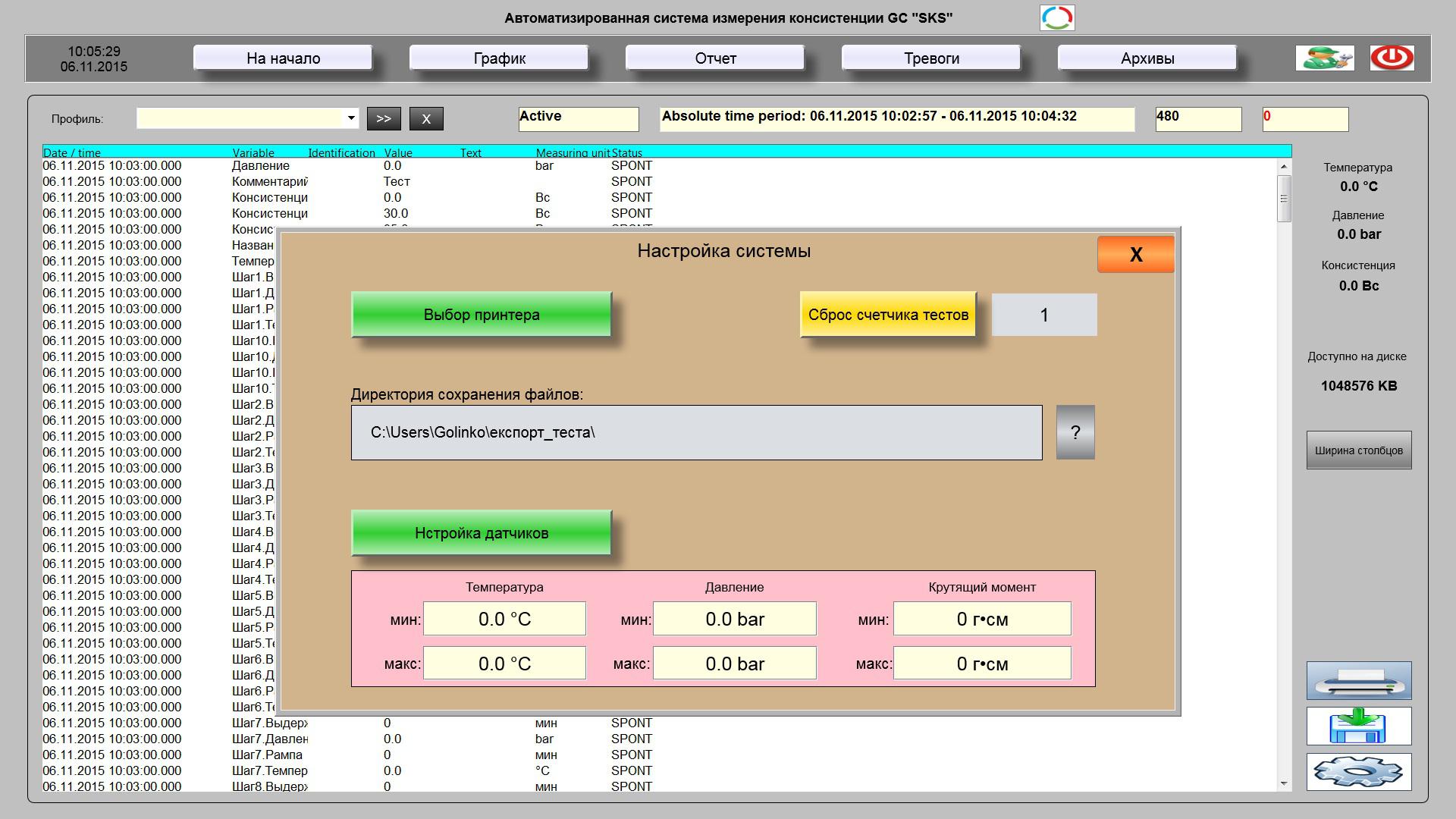Click the red power shutdown icon
This screenshot has height=819, width=1456.
point(1392,58)
